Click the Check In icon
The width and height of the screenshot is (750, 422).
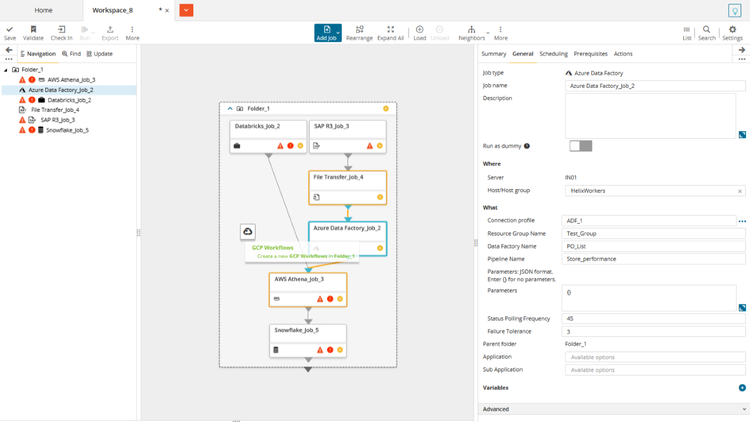point(61,33)
